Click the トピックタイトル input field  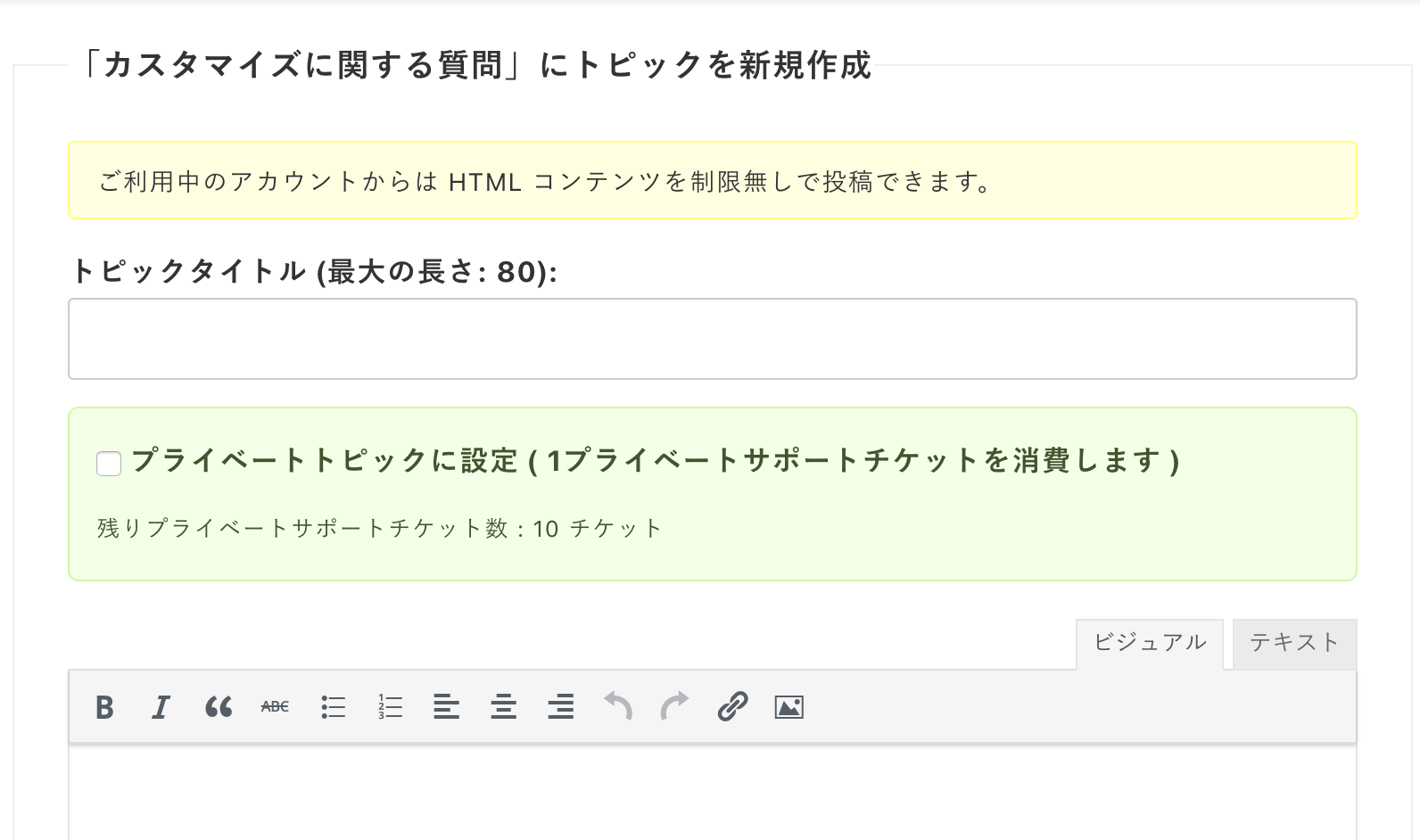(x=713, y=339)
